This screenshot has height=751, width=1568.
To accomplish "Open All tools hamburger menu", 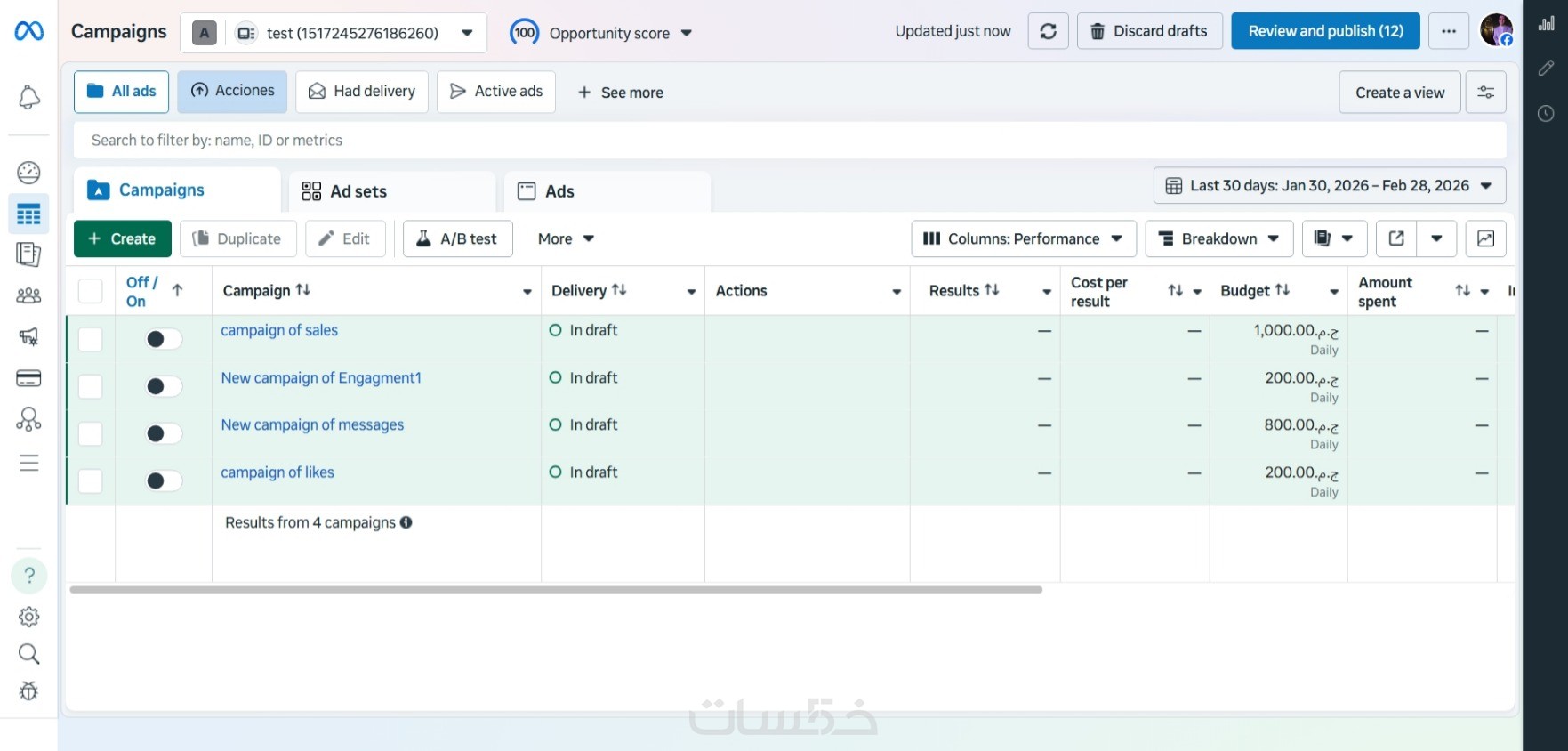I will point(28,463).
